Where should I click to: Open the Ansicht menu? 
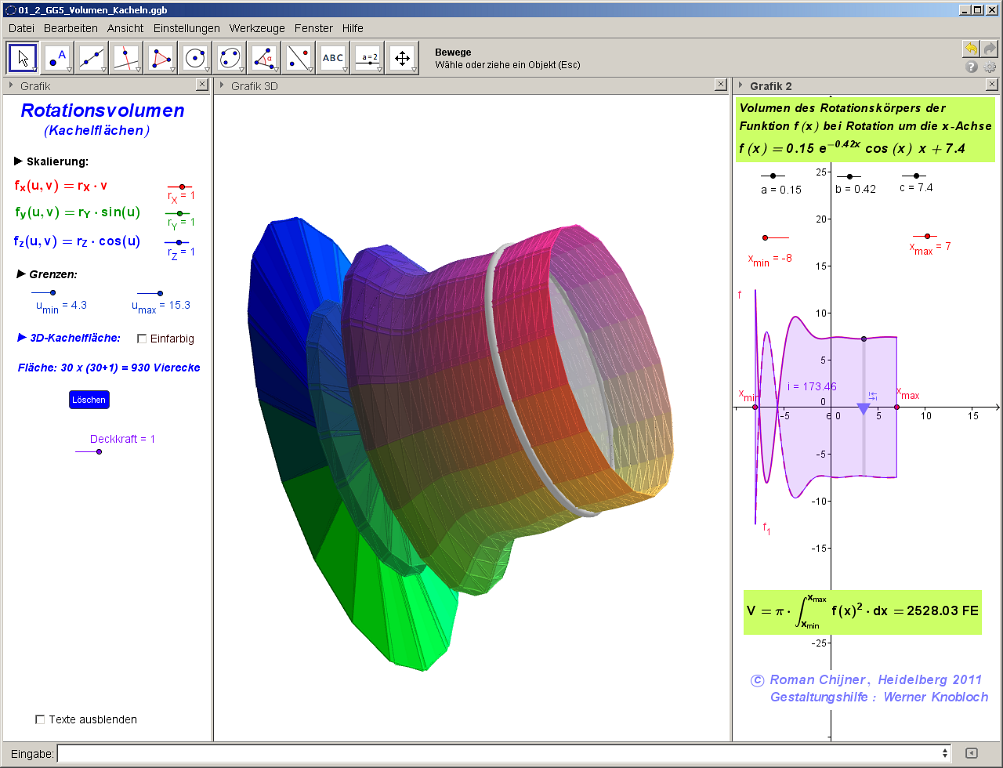[125, 28]
